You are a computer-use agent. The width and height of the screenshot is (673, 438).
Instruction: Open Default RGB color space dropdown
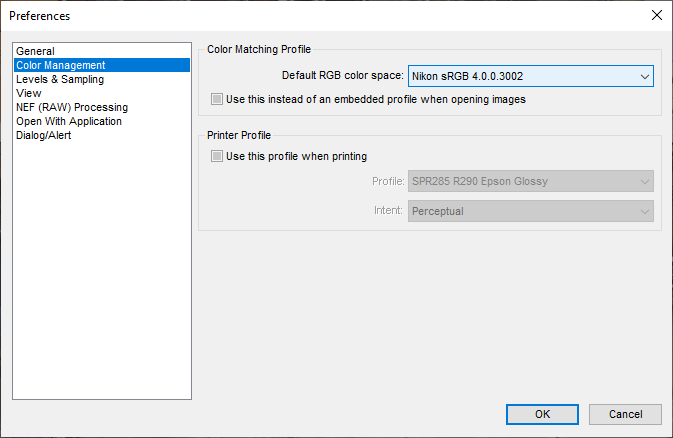(x=531, y=76)
